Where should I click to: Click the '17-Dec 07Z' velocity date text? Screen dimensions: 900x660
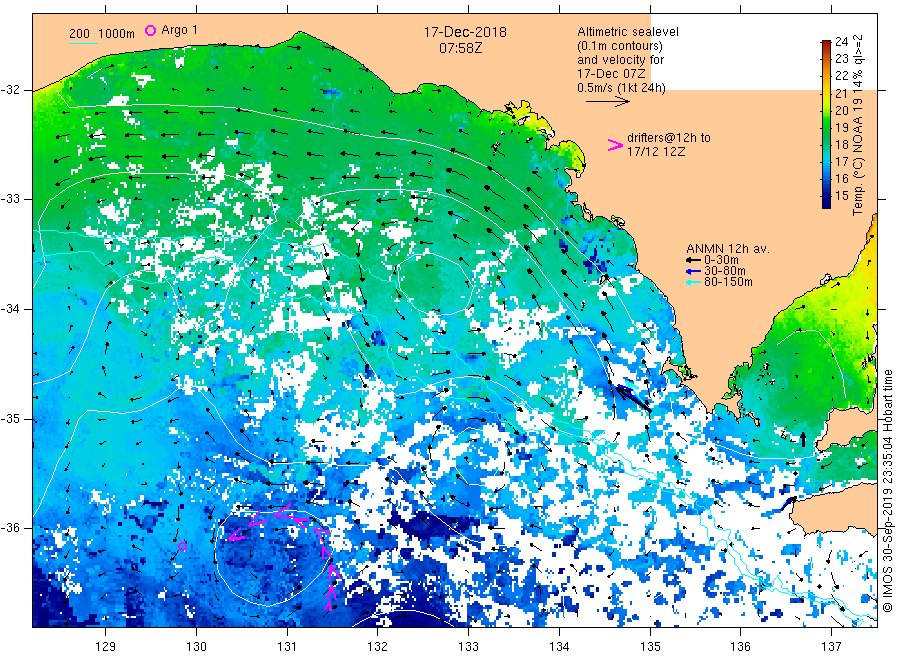tap(611, 74)
